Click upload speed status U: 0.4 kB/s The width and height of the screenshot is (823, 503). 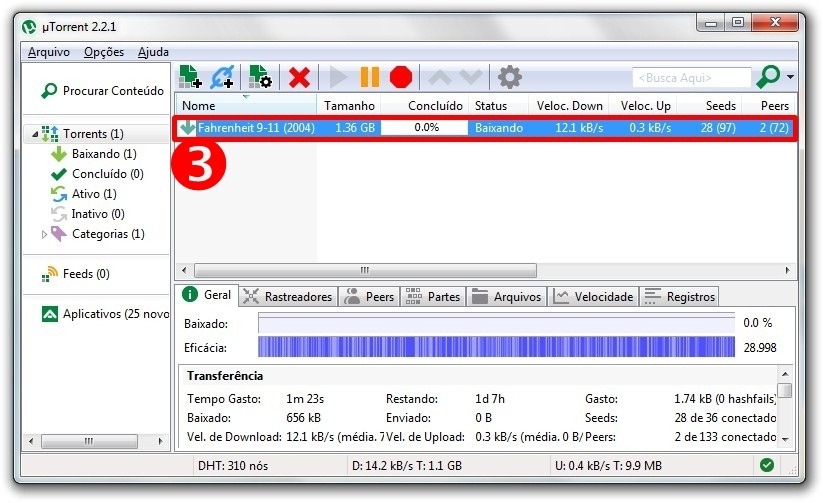click(608, 466)
